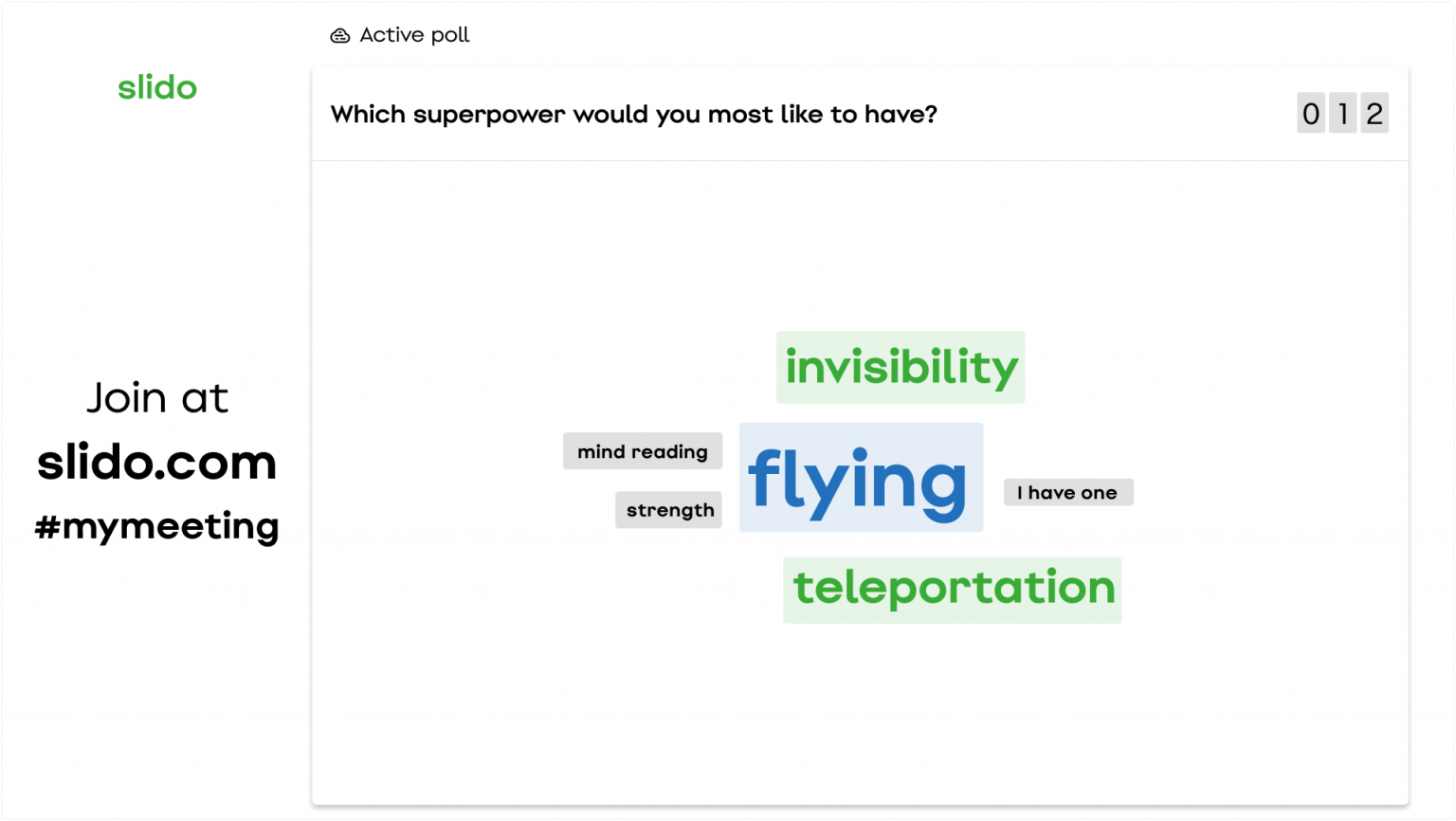This screenshot has height=821, width=1456.
Task: Click the 'strength' tag
Action: pyautogui.click(x=669, y=510)
